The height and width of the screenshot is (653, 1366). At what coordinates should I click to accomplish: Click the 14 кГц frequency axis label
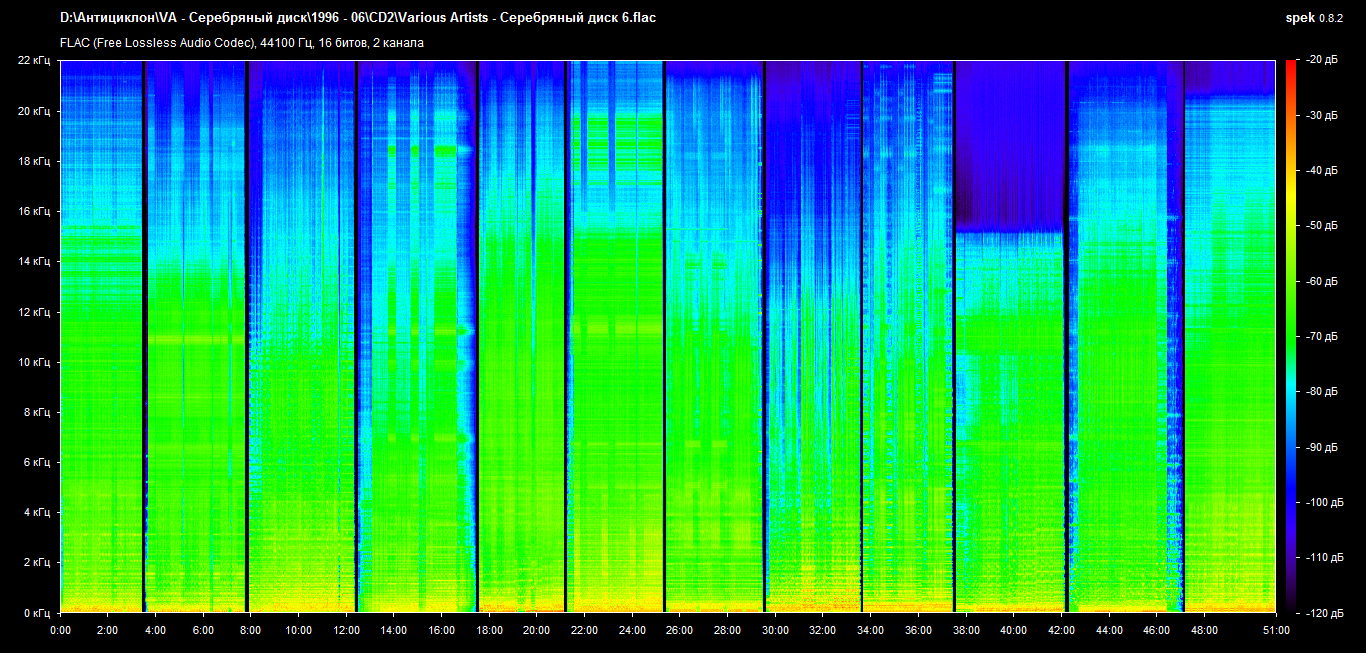(x=35, y=261)
